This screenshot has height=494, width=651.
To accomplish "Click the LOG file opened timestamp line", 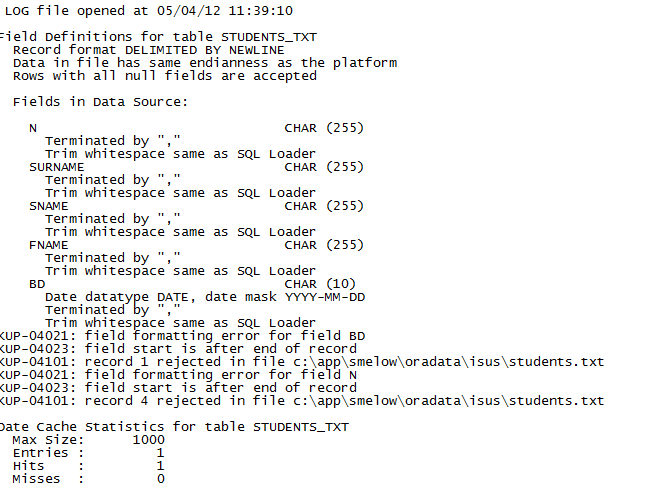I will click(149, 11).
